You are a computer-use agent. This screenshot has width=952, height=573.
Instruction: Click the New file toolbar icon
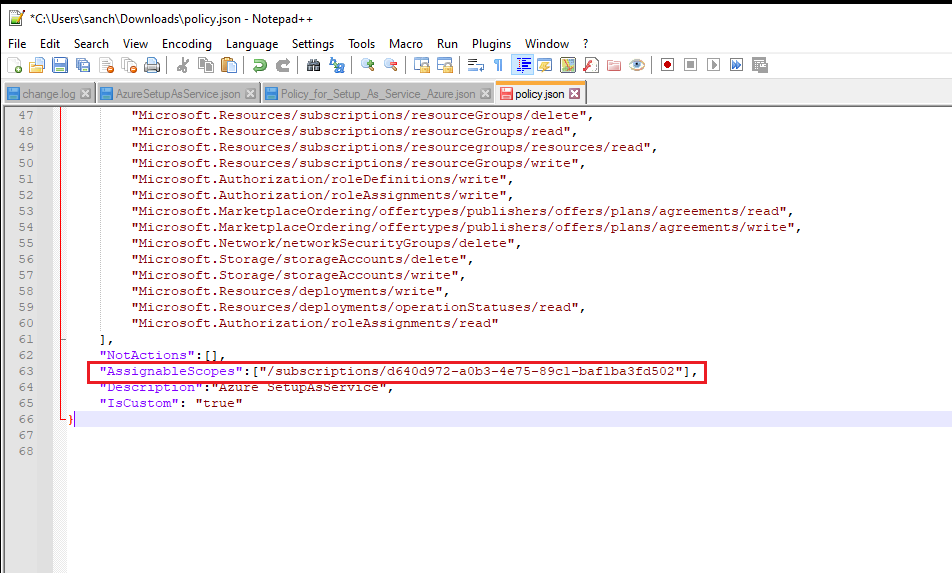coord(14,65)
